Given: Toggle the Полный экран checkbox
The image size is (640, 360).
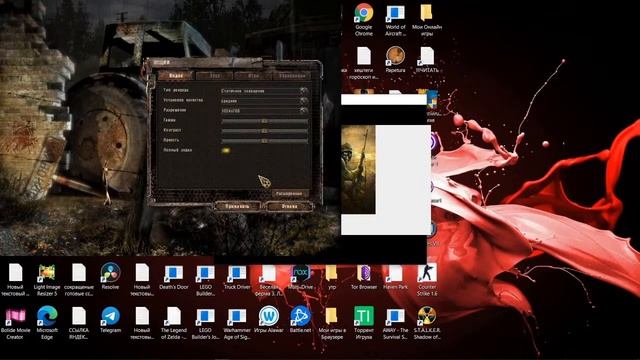Looking at the screenshot, I should (x=225, y=150).
